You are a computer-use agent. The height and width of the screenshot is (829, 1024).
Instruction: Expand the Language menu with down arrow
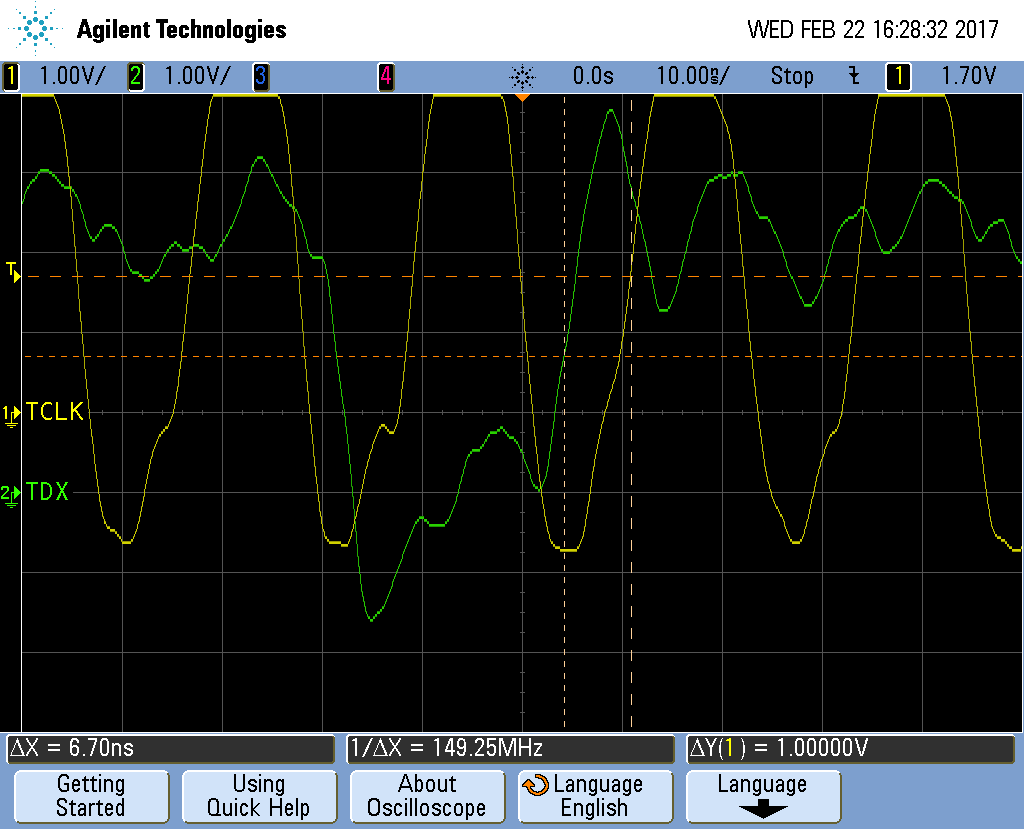click(762, 797)
